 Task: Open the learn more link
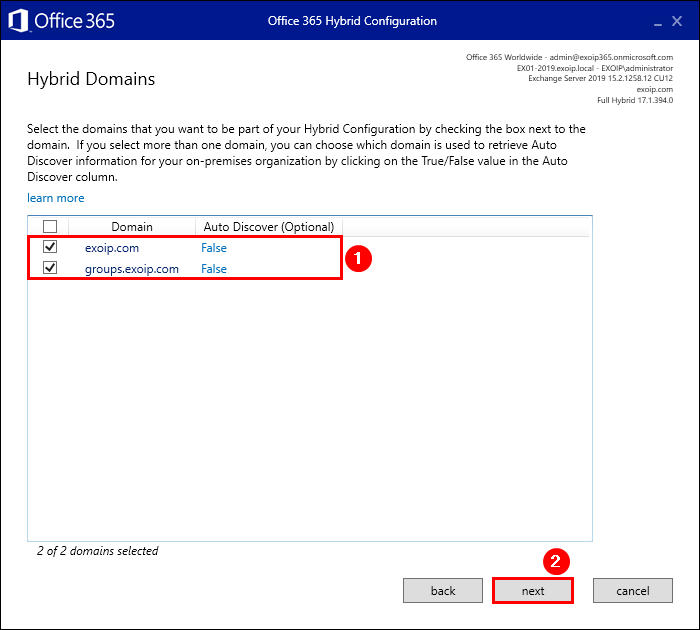click(56, 198)
